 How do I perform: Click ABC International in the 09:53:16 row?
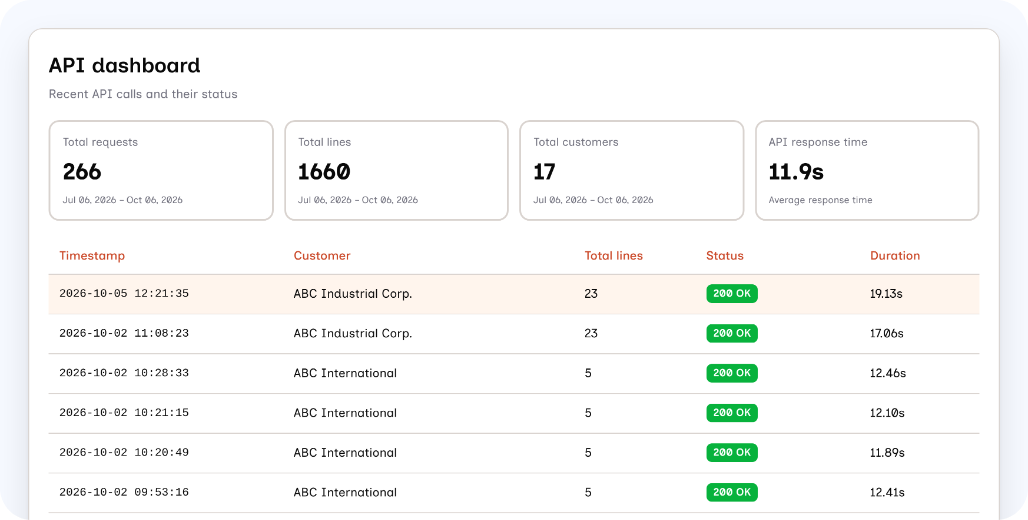click(x=346, y=492)
